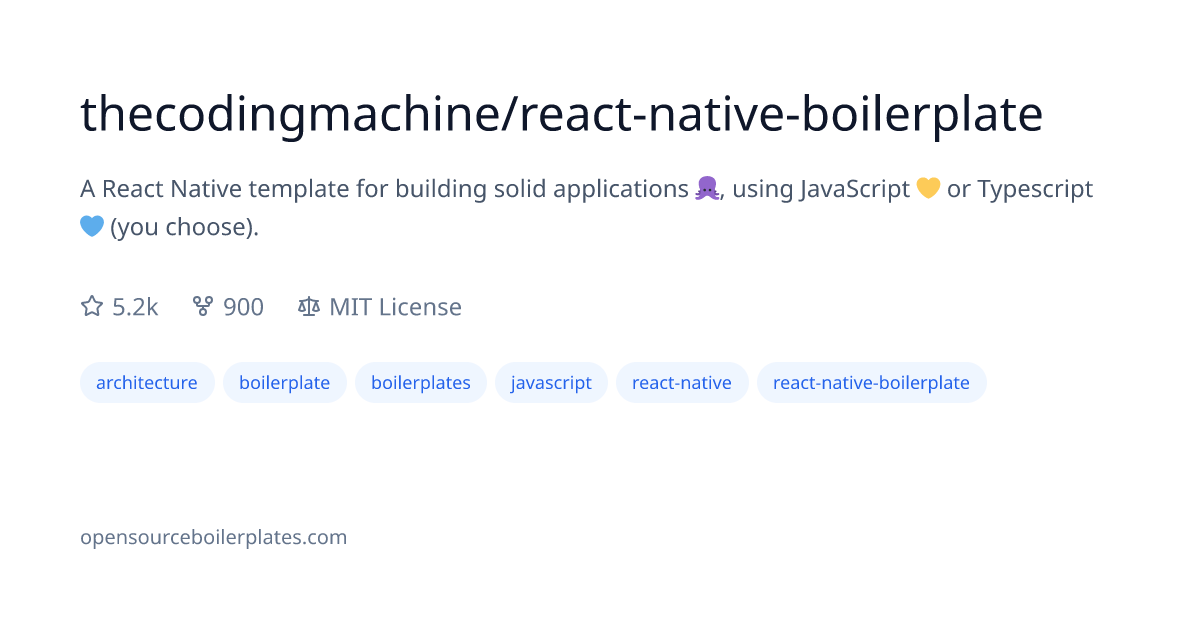Select the fork network icon
1200x630 pixels.
tap(203, 307)
